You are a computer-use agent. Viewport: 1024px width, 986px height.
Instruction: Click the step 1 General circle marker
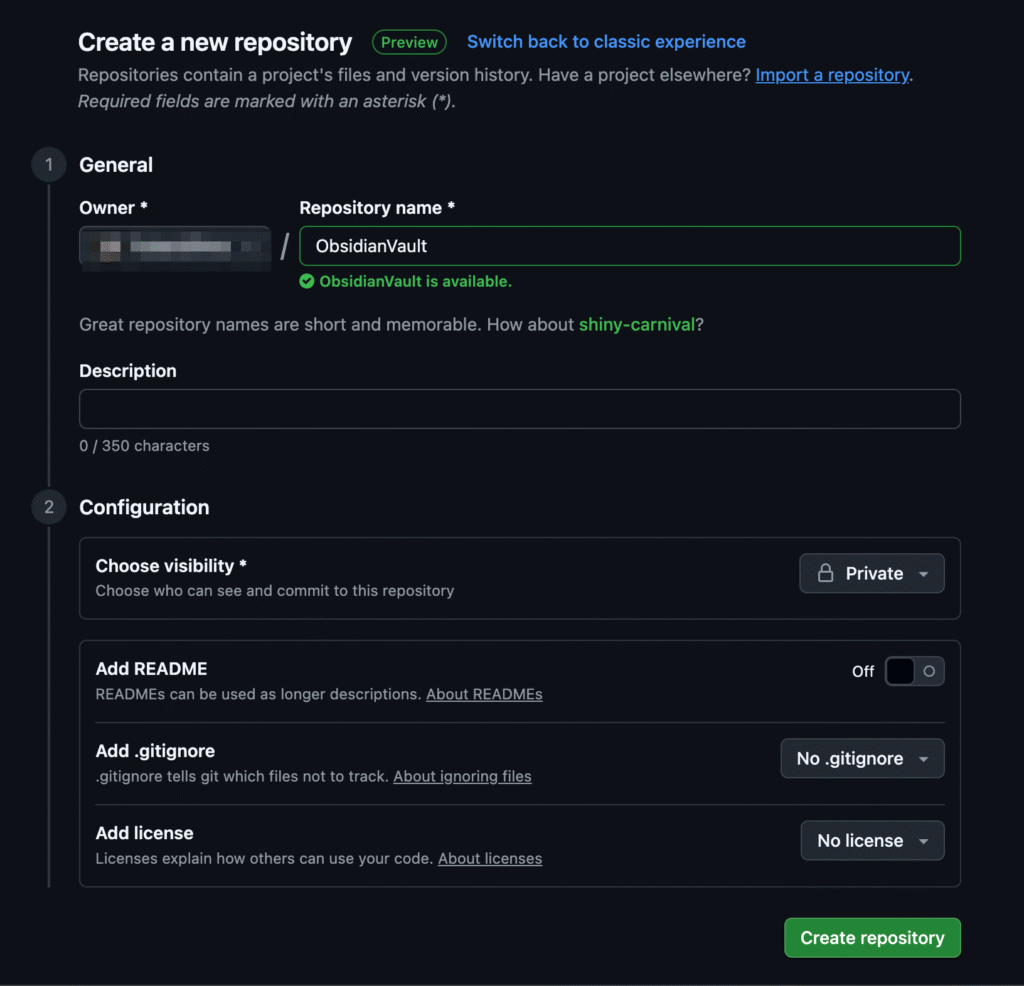49,165
